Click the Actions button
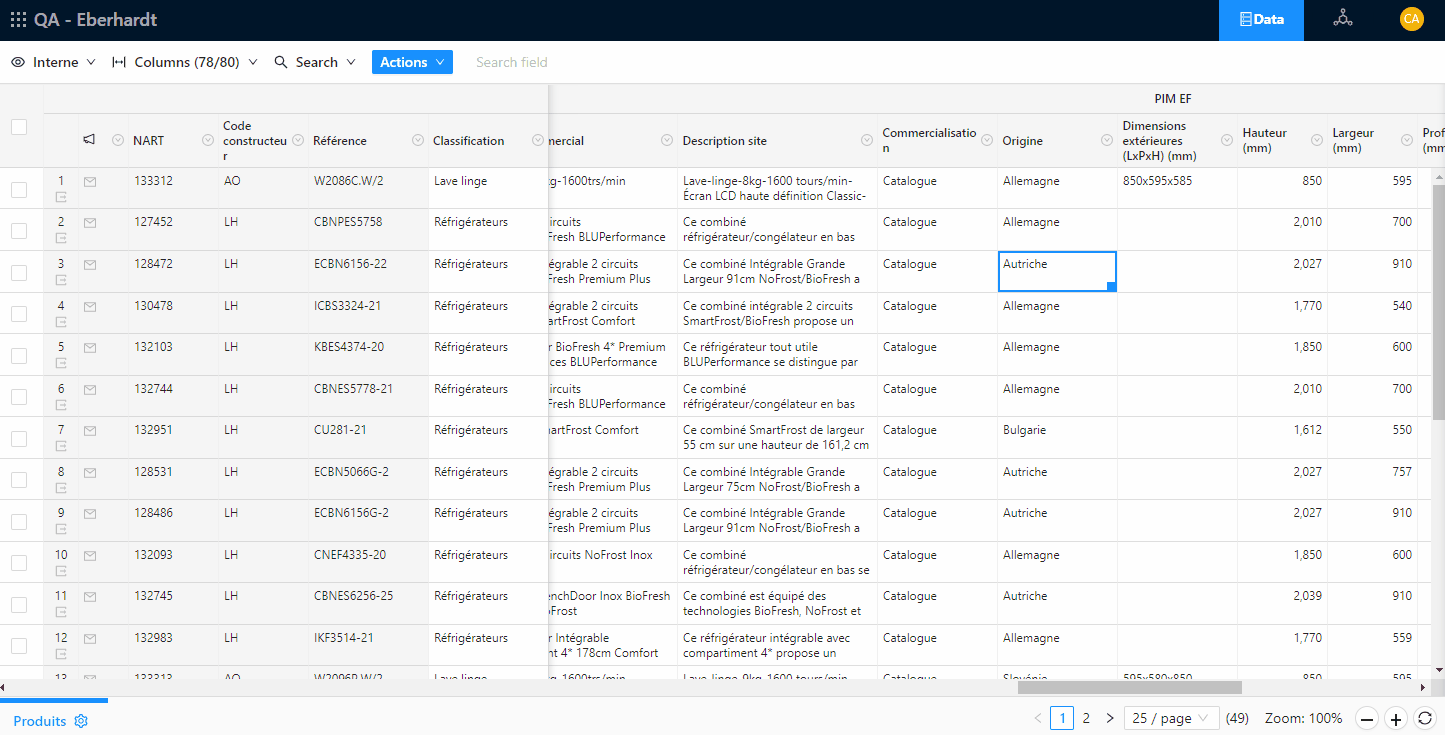This screenshot has height=735, width=1445. [412, 62]
